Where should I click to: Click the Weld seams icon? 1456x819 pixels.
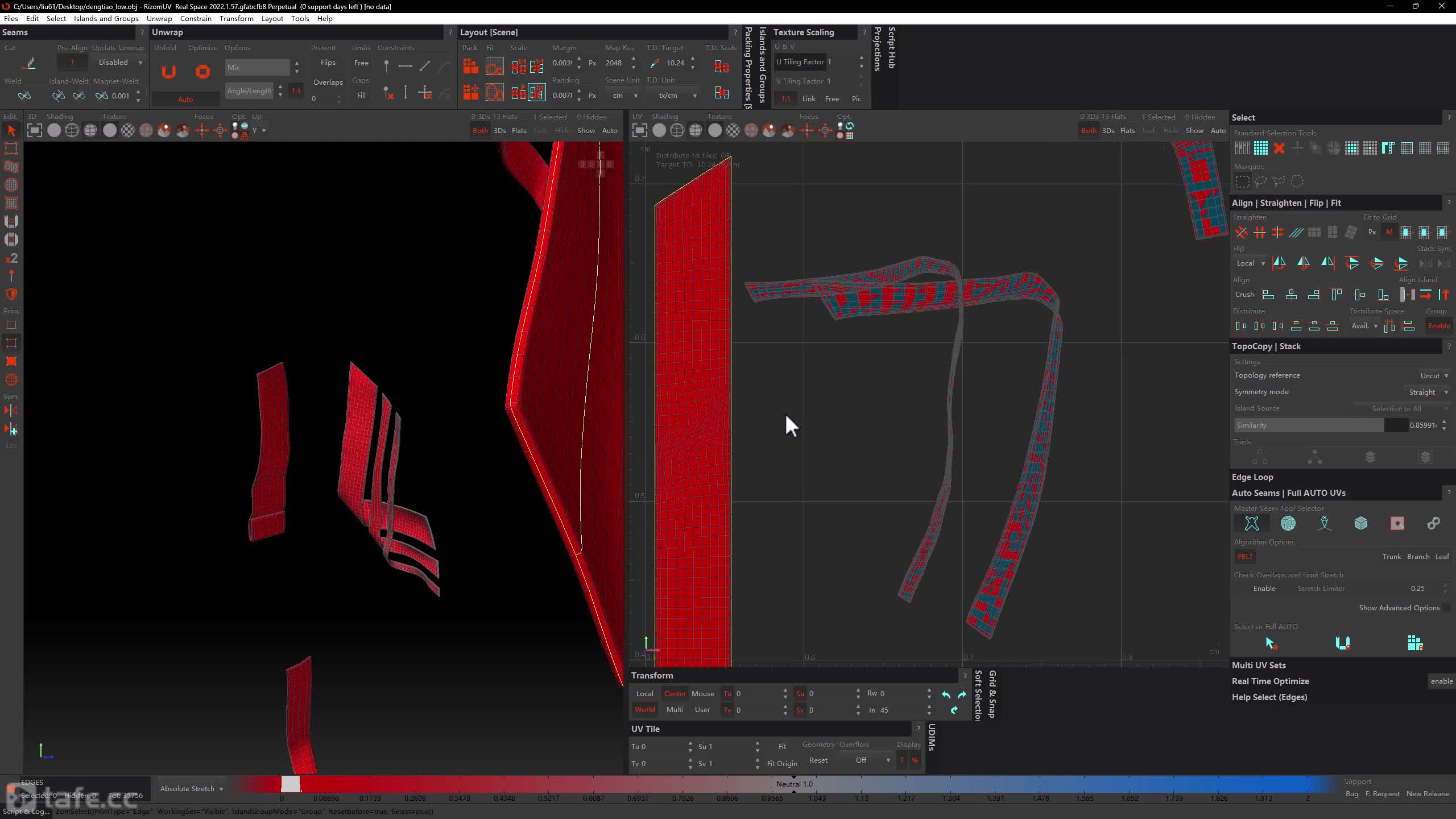click(x=24, y=96)
